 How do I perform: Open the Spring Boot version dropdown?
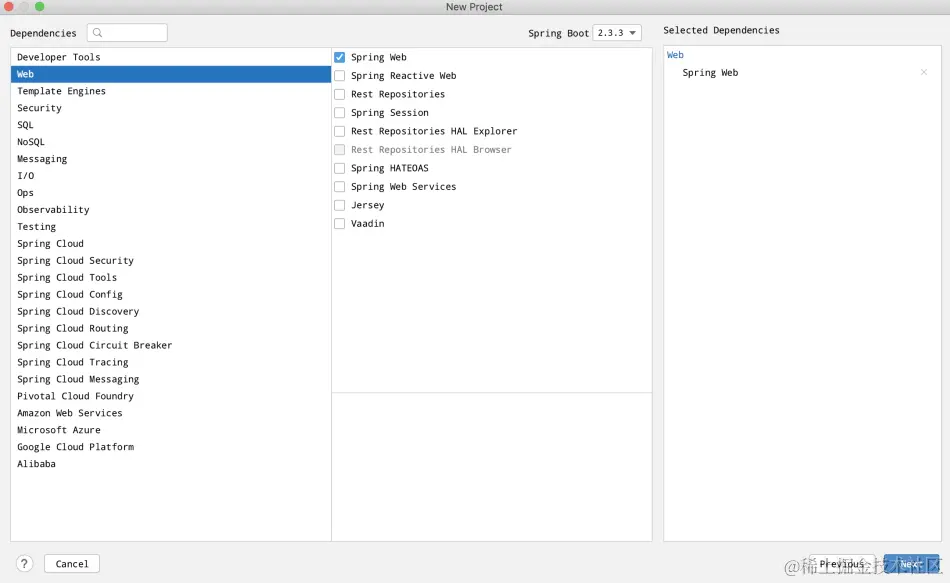pos(617,33)
